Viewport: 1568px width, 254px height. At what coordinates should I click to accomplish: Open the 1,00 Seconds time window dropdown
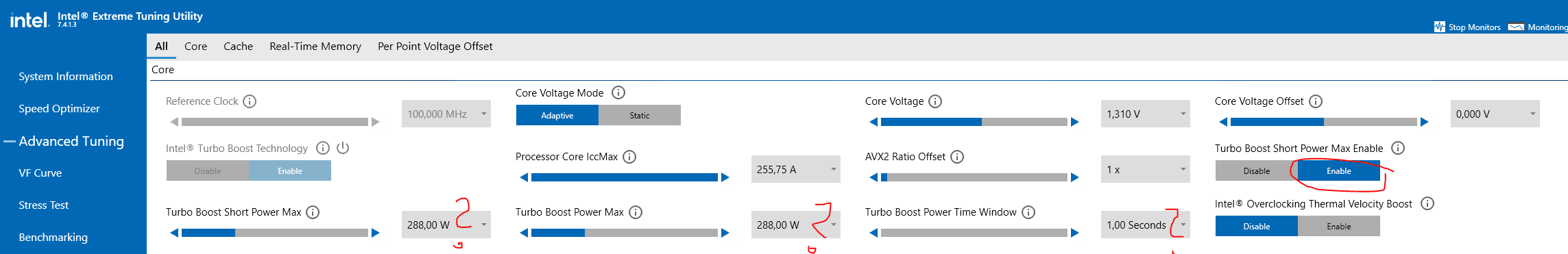(x=1146, y=225)
